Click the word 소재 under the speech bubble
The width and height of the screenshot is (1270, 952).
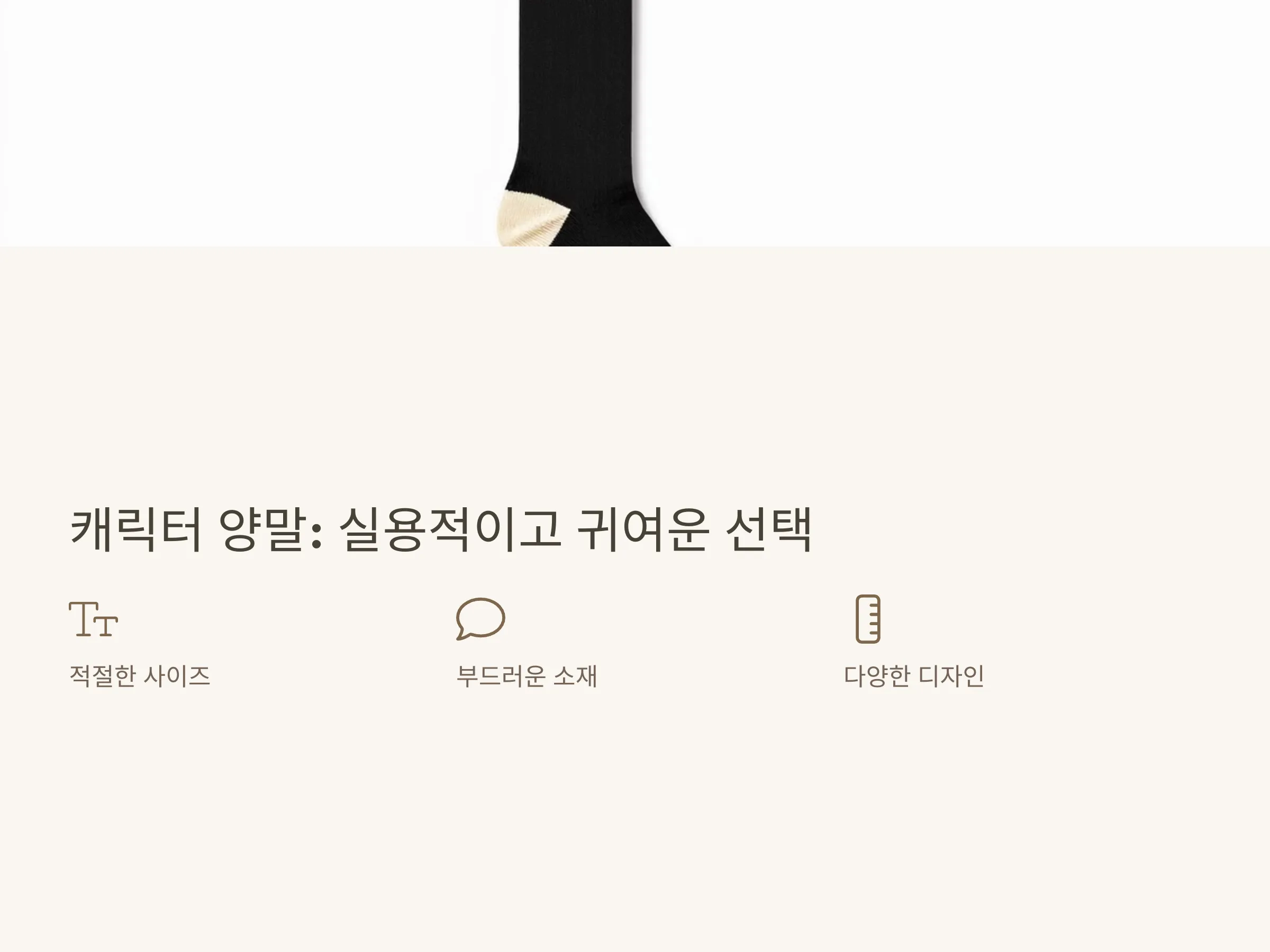575,676
